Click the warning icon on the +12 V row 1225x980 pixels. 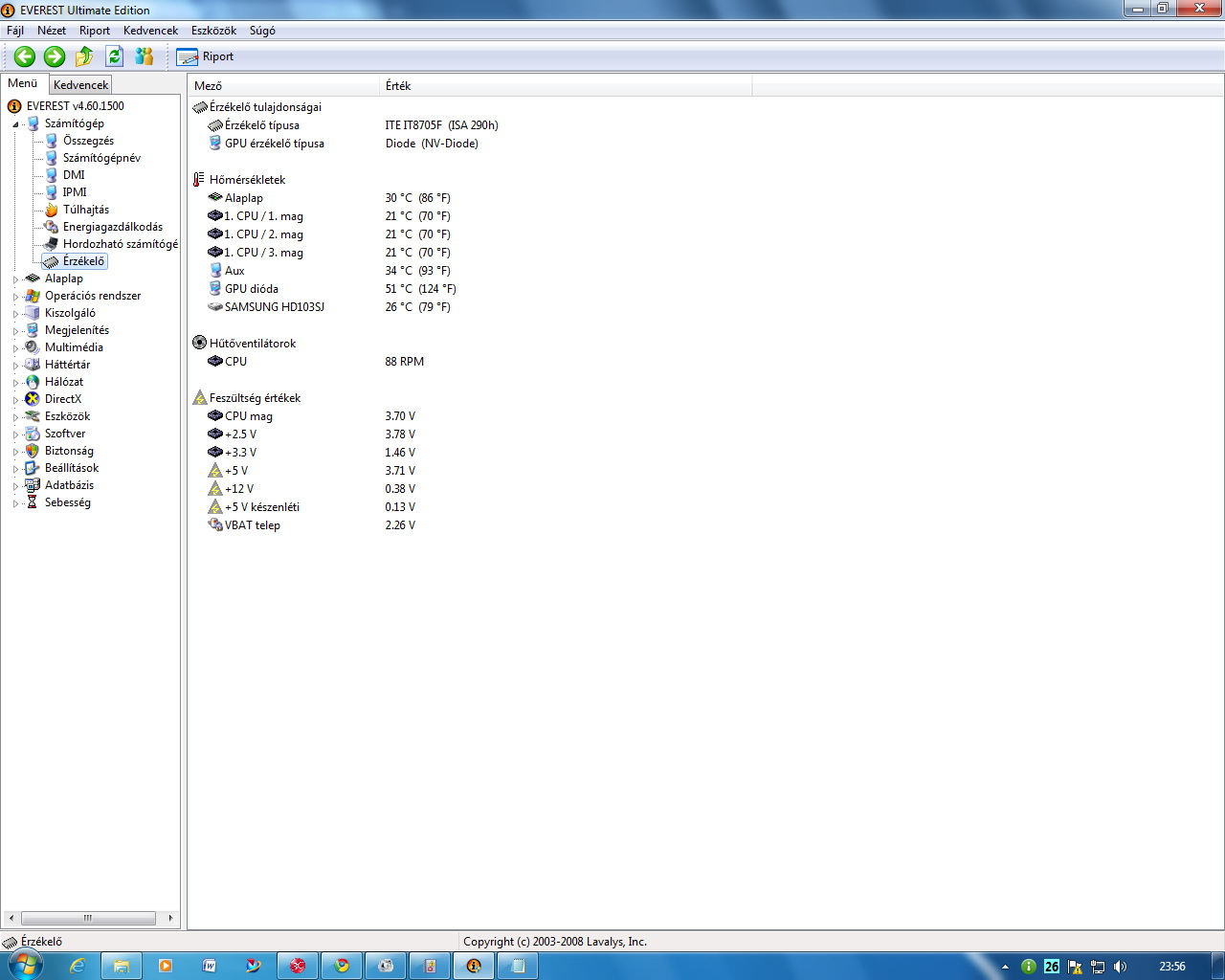click(215, 489)
